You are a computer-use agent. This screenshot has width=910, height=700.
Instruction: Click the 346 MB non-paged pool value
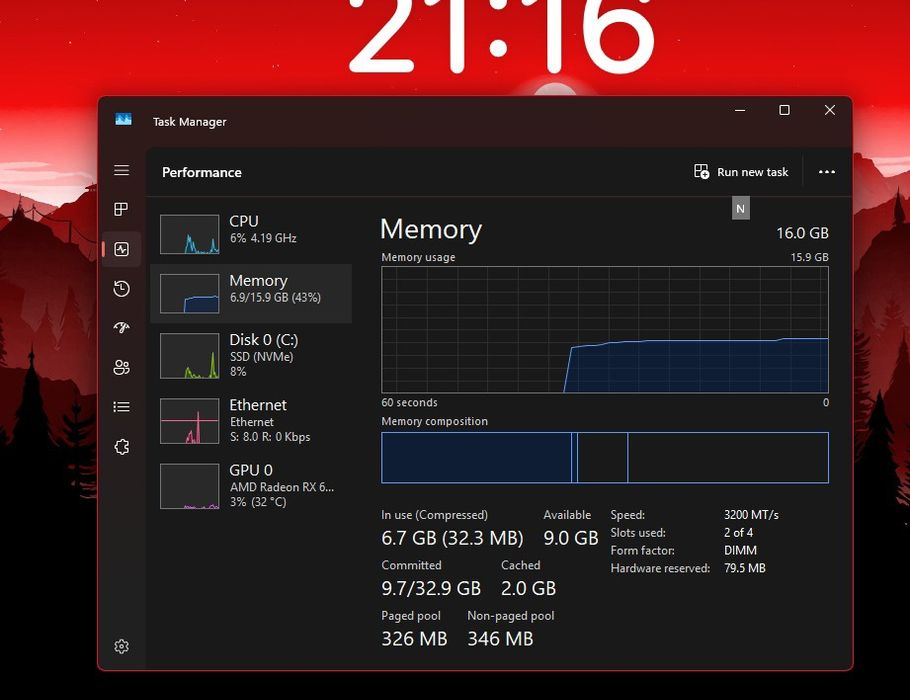(500, 639)
